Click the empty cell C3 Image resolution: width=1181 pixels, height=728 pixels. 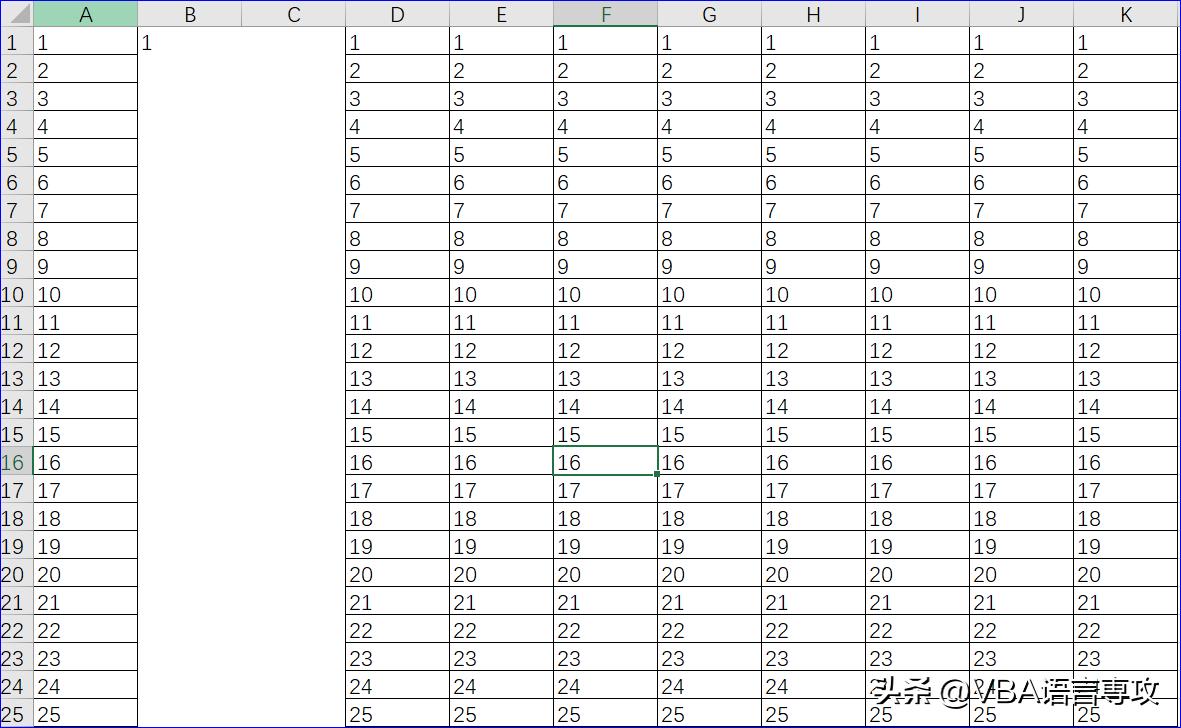click(293, 98)
